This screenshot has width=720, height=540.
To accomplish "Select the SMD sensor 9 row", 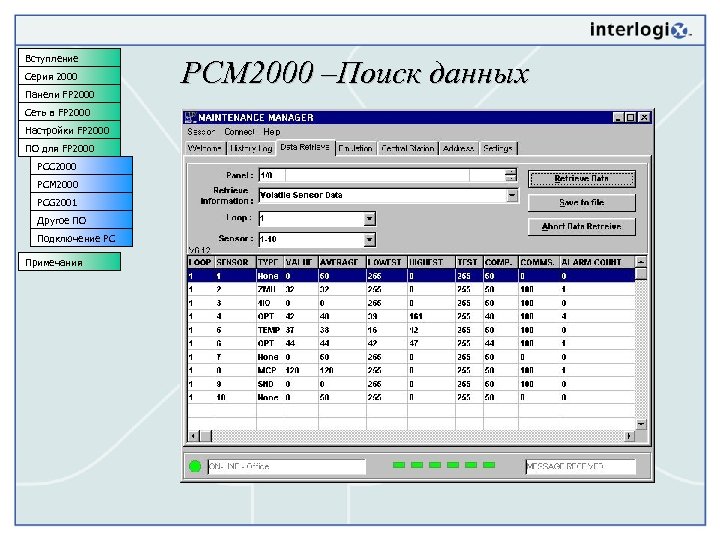I will 411,384.
